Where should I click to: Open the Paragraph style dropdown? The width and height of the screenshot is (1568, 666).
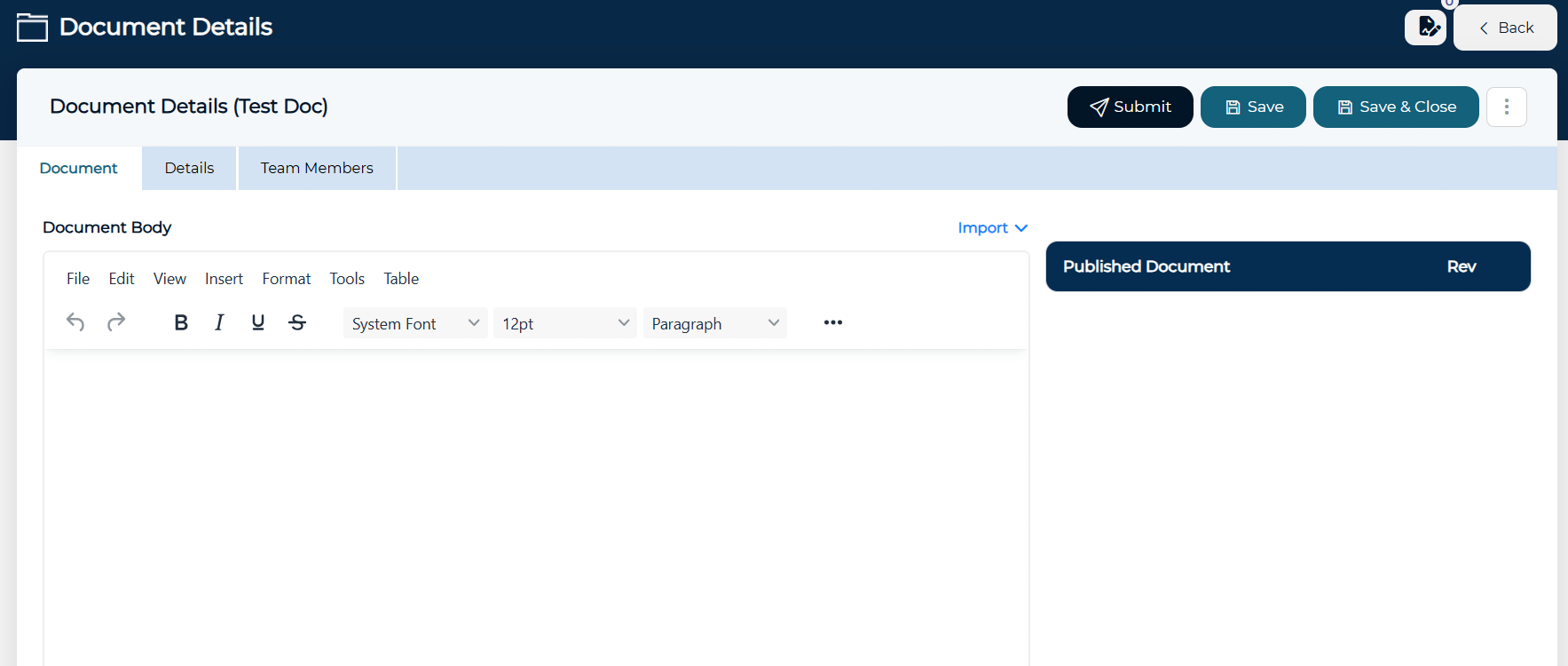715,323
